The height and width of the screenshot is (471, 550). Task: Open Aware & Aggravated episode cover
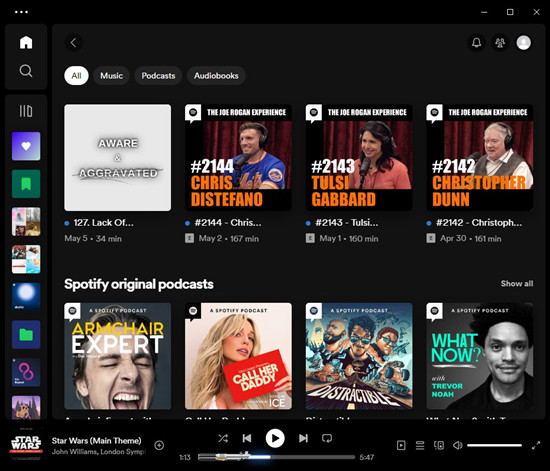tap(118, 157)
